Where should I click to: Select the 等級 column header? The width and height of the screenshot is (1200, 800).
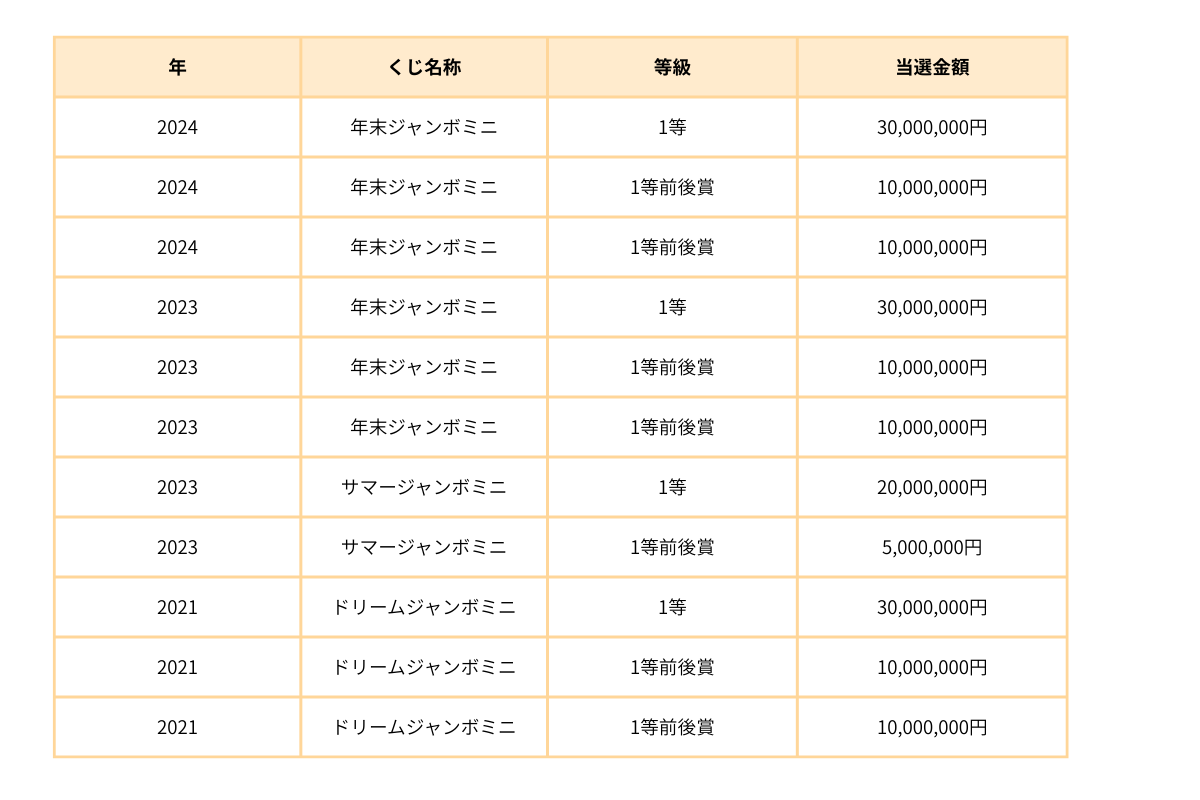point(672,67)
